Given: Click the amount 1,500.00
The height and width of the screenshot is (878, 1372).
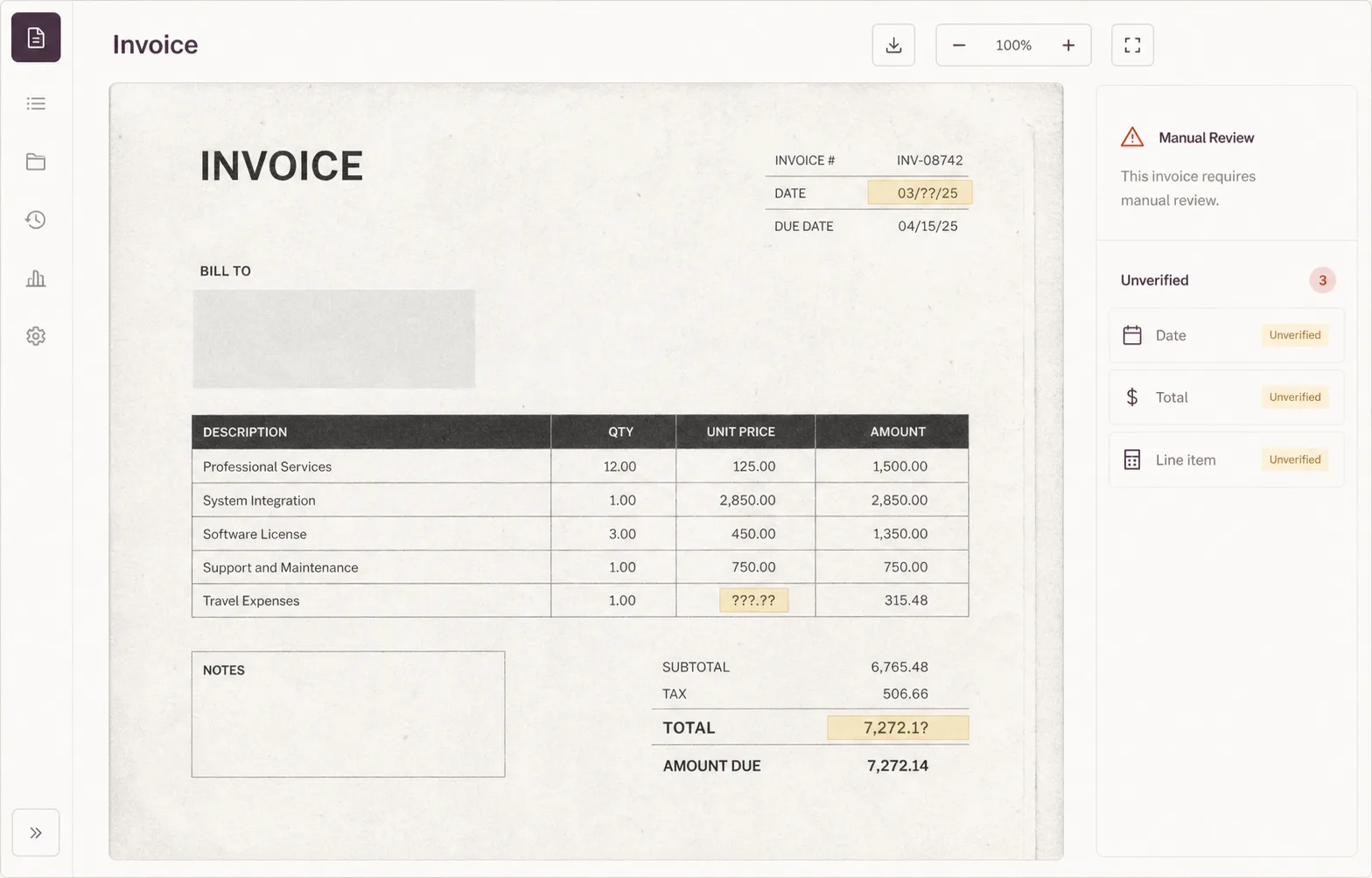Looking at the screenshot, I should 899,467.
